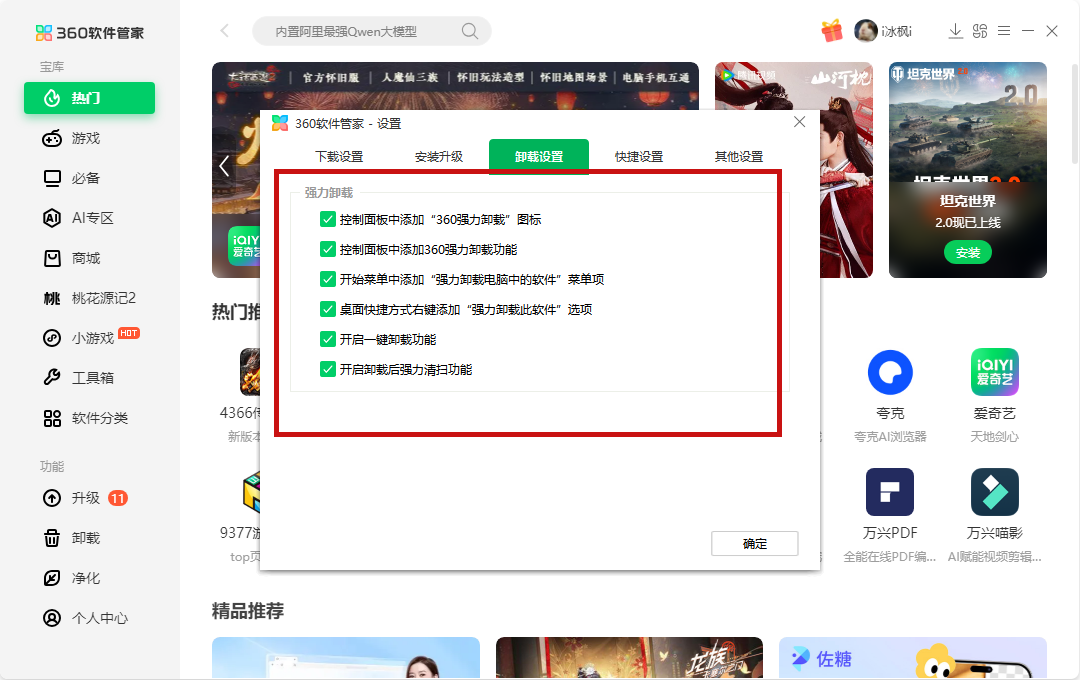Open the 游戏 gamepad icon in sidebar
1080x680 pixels.
click(52, 138)
